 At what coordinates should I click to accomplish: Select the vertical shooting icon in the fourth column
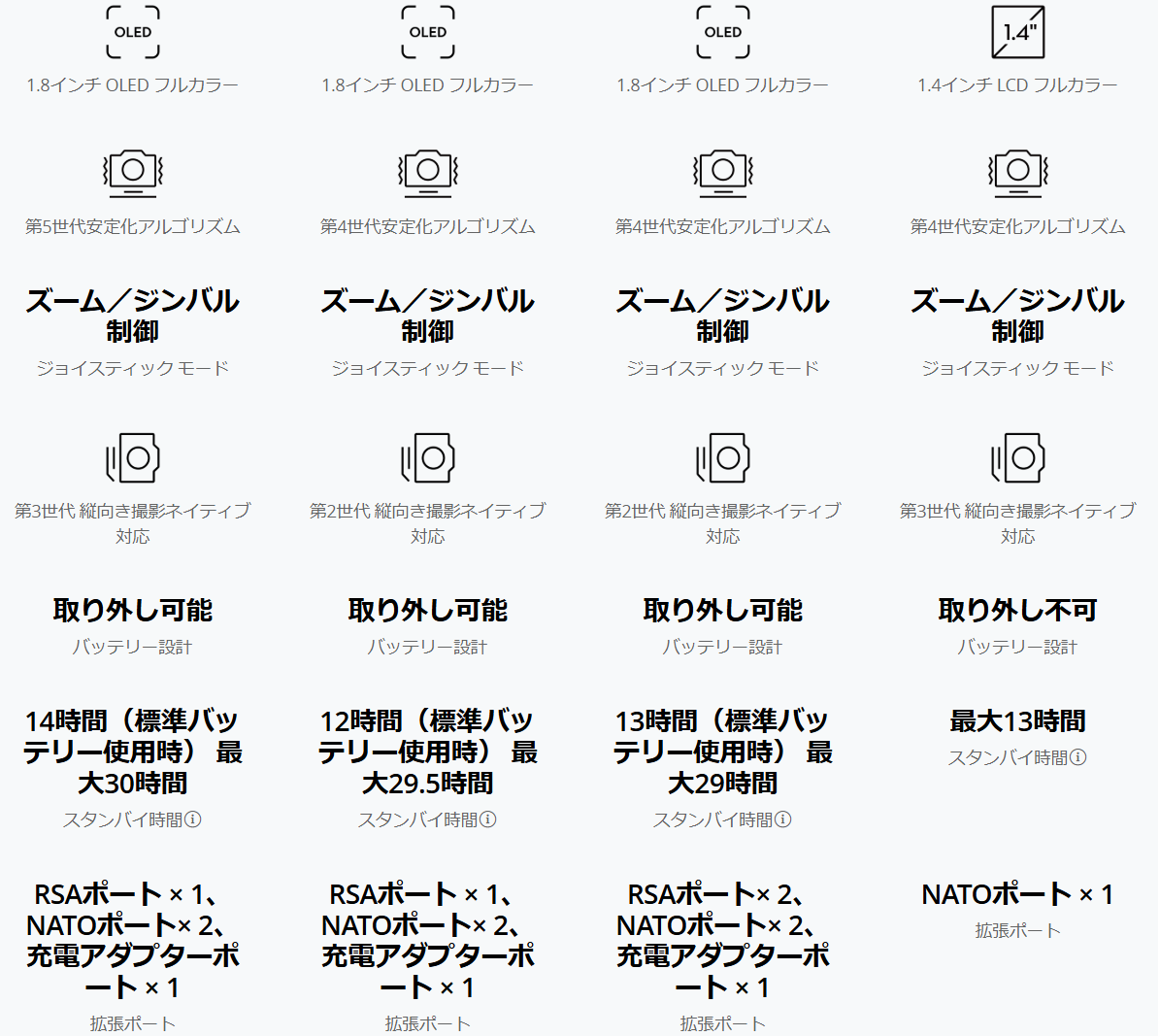click(1017, 457)
